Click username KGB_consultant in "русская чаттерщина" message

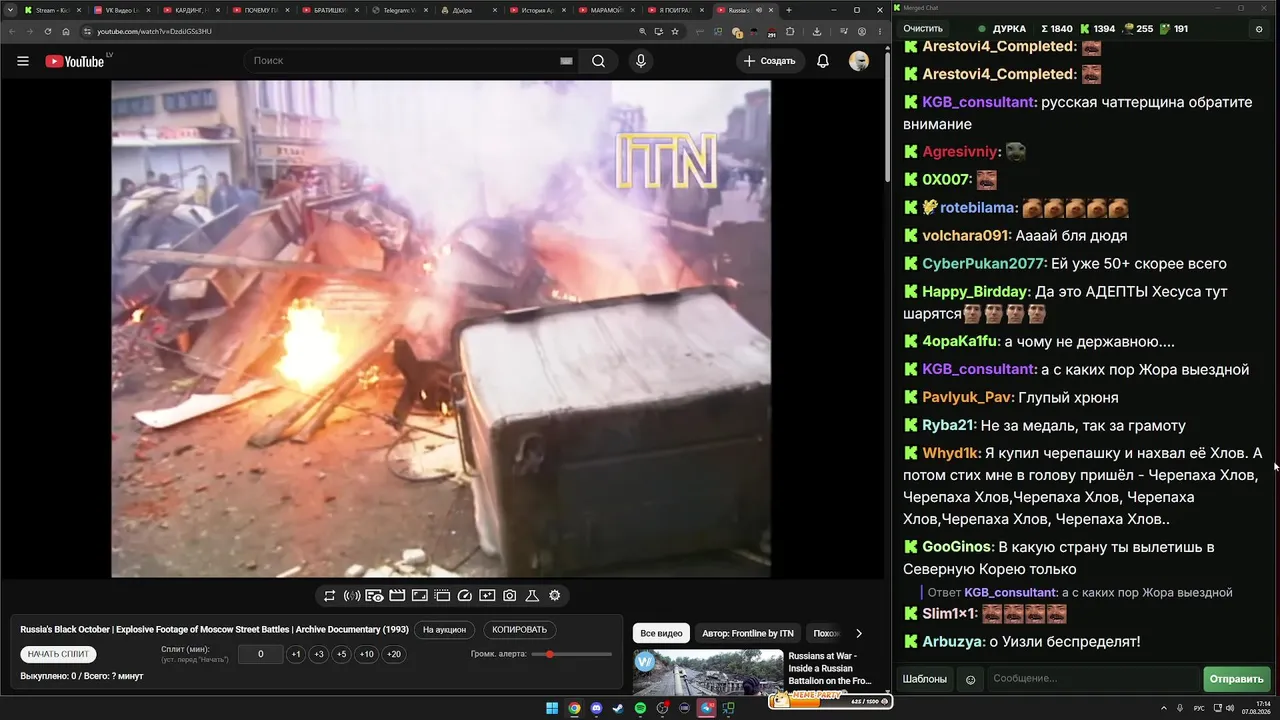(979, 102)
